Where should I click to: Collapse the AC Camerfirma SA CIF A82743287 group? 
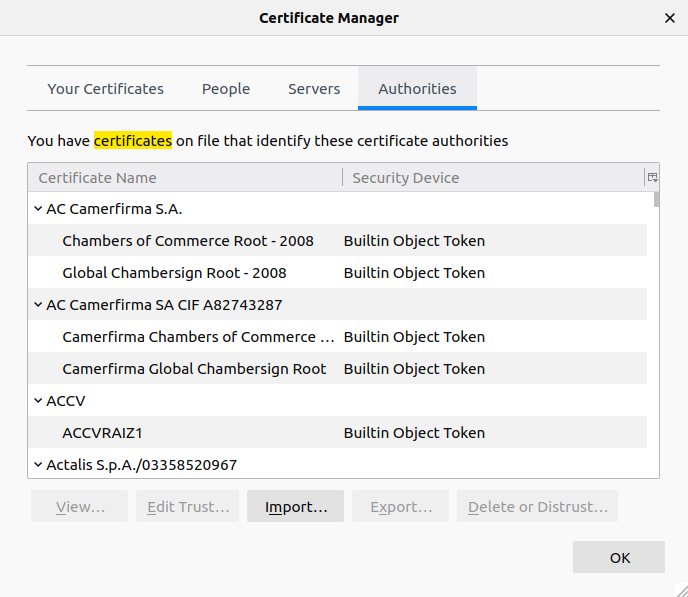click(x=38, y=305)
